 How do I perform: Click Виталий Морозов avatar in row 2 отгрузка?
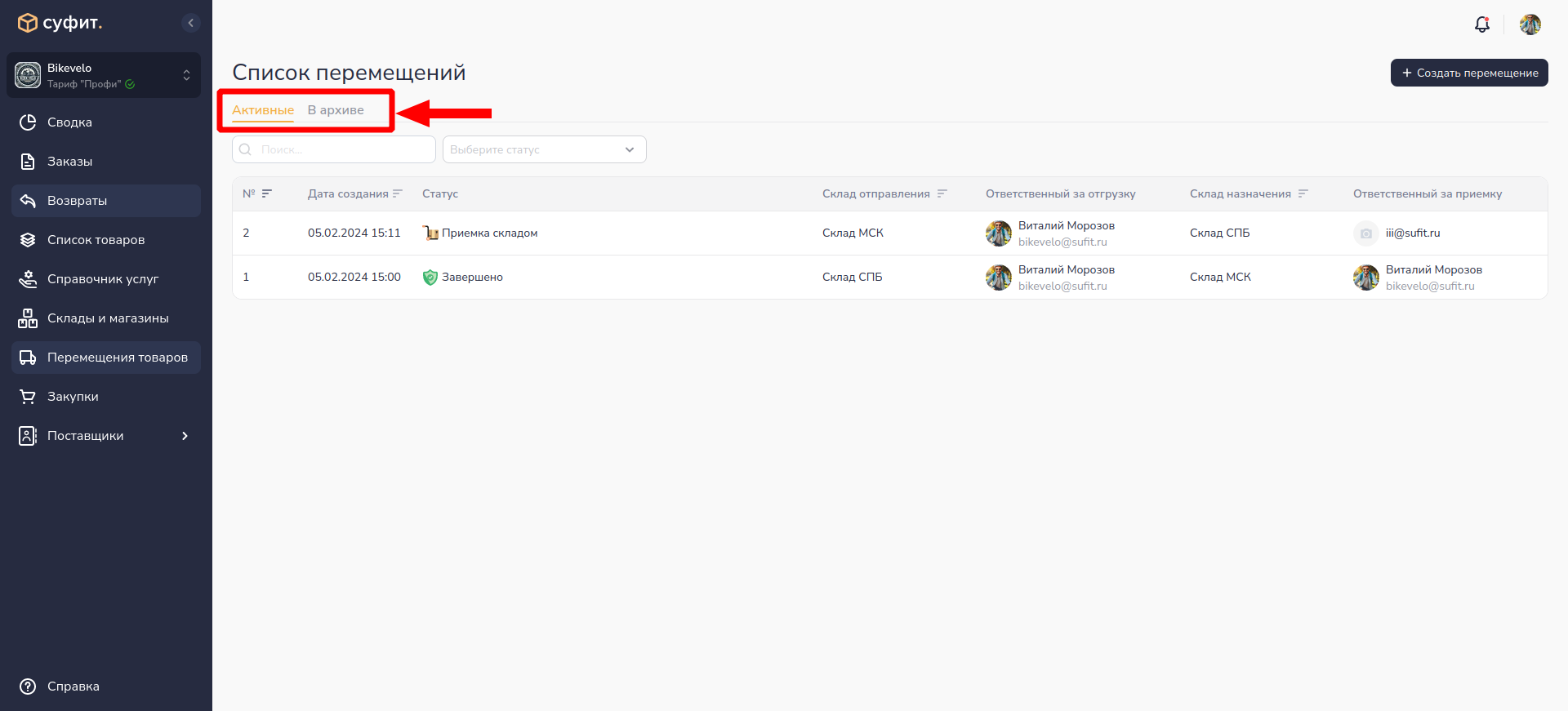pyautogui.click(x=999, y=233)
